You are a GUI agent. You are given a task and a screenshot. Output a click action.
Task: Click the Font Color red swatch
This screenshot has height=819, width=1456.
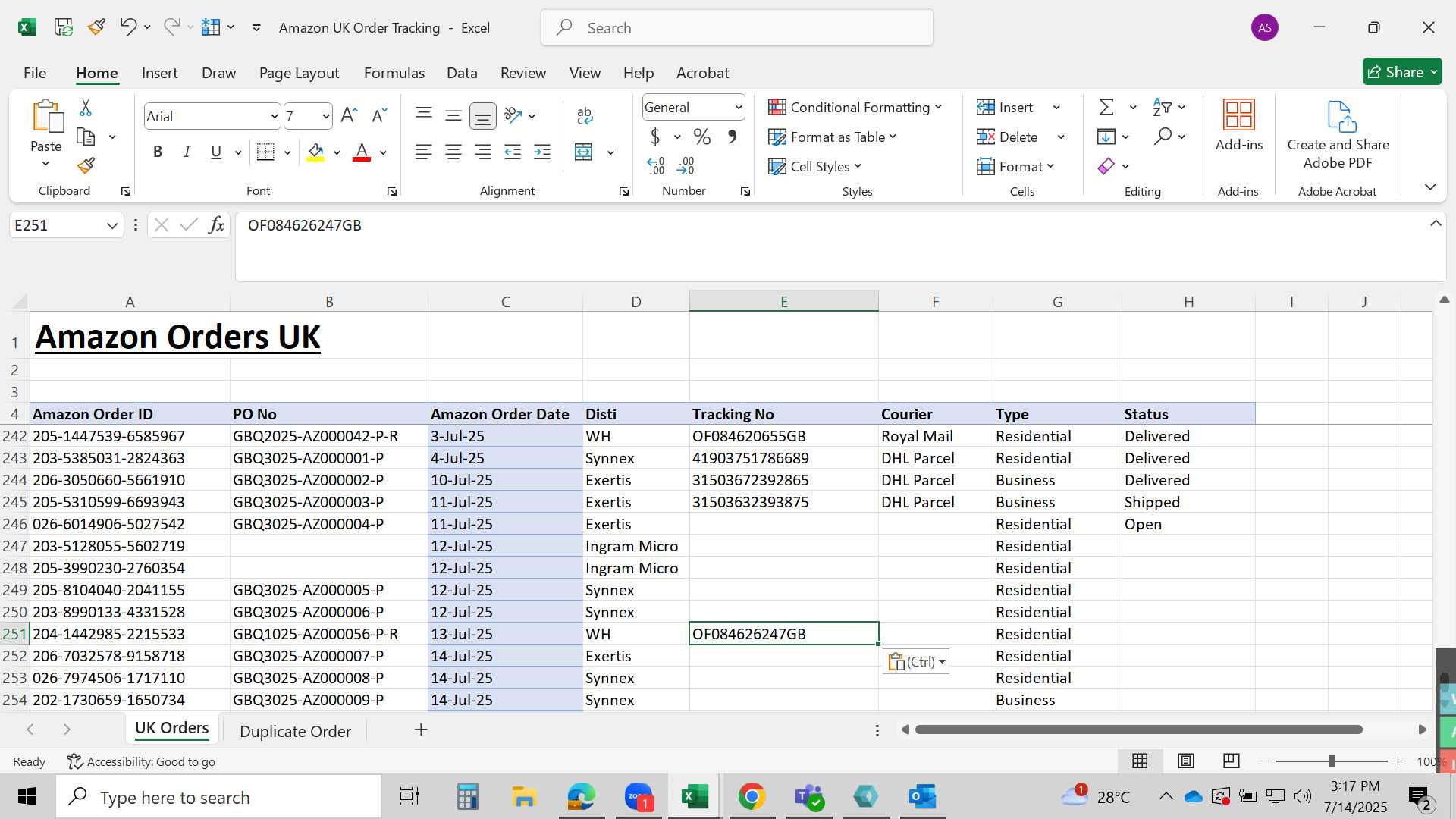[362, 152]
